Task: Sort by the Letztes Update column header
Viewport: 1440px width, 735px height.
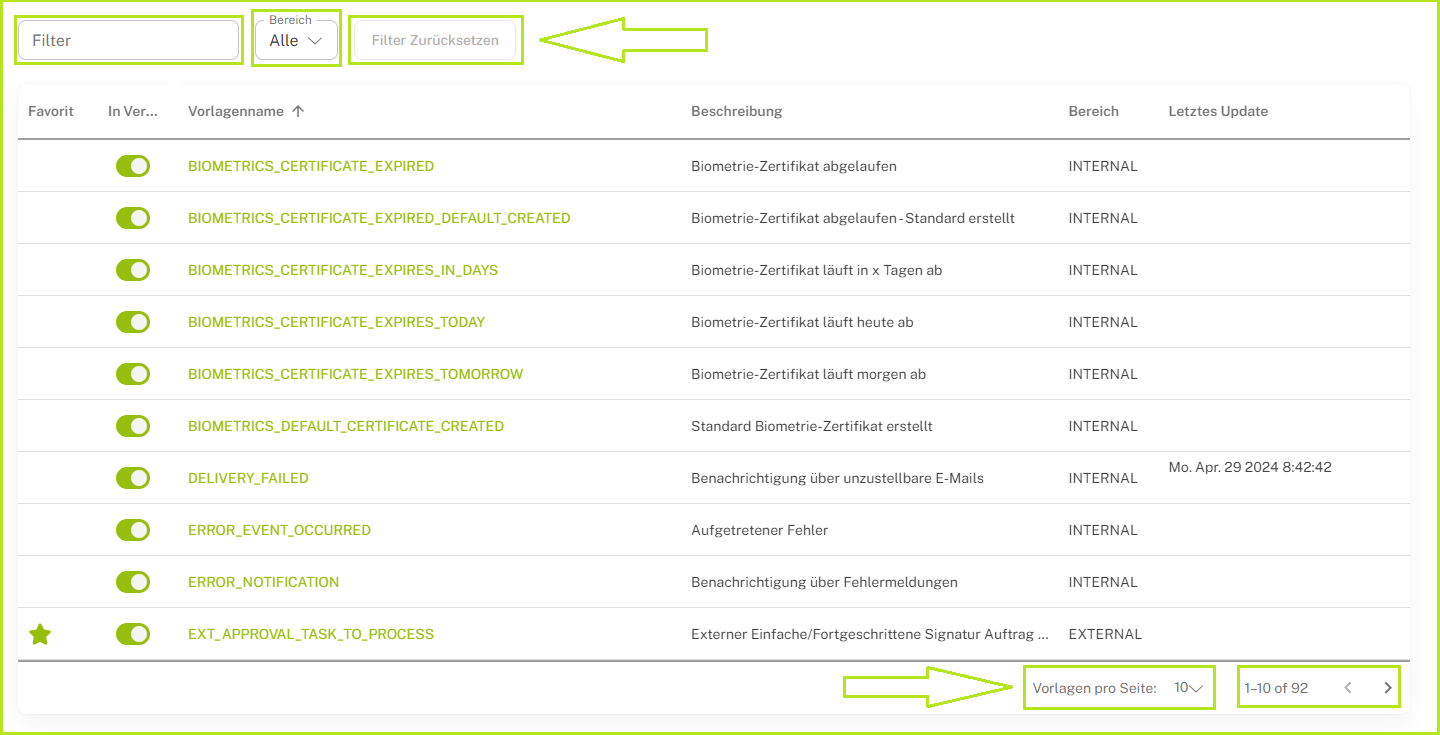Action: (1217, 112)
